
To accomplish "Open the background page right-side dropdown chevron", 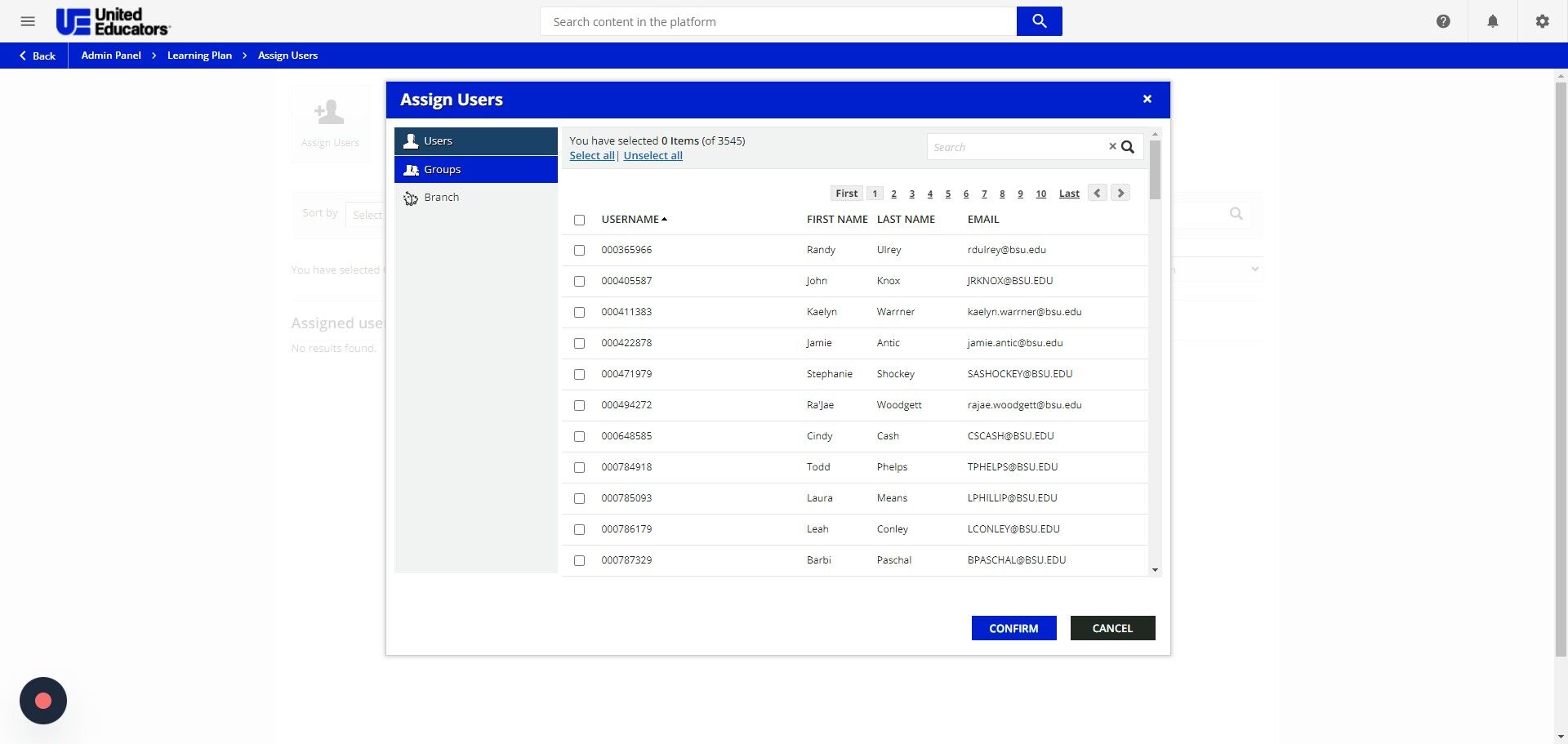I will (x=1254, y=269).
